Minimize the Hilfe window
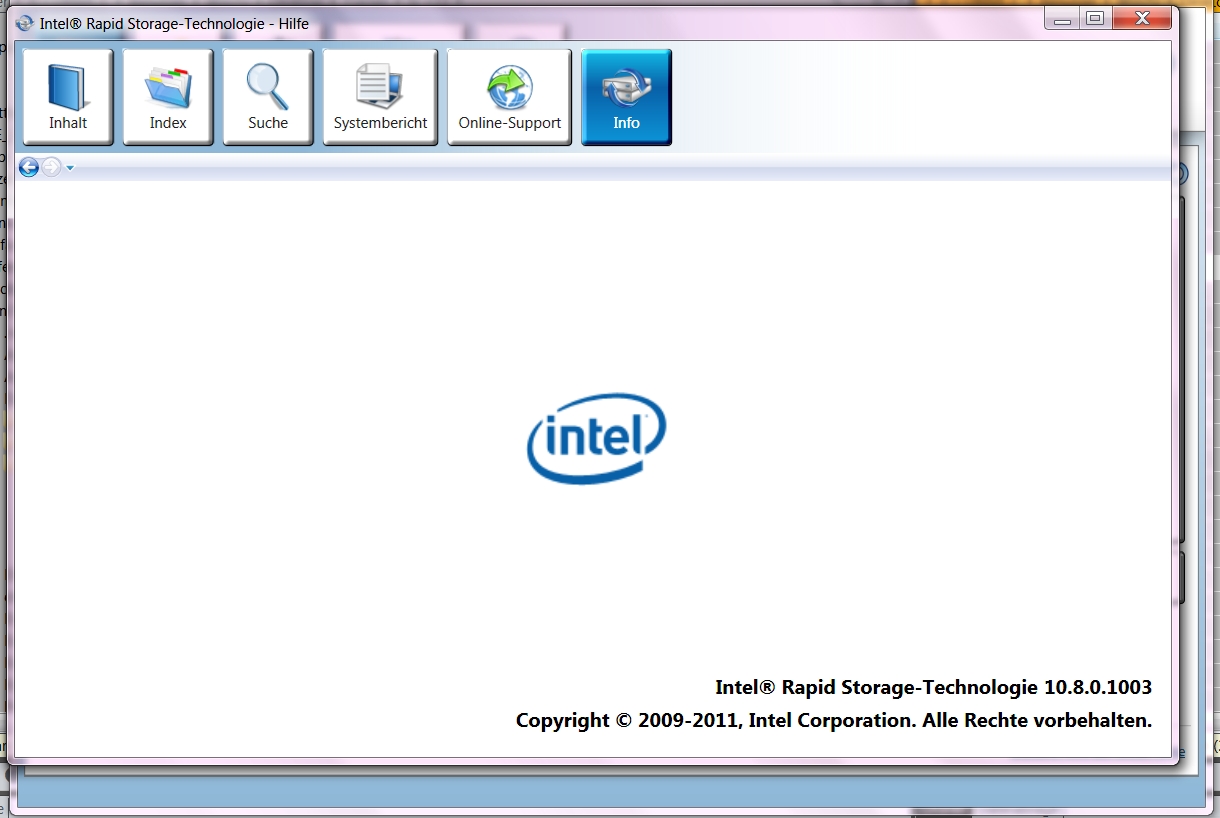 pos(1062,19)
